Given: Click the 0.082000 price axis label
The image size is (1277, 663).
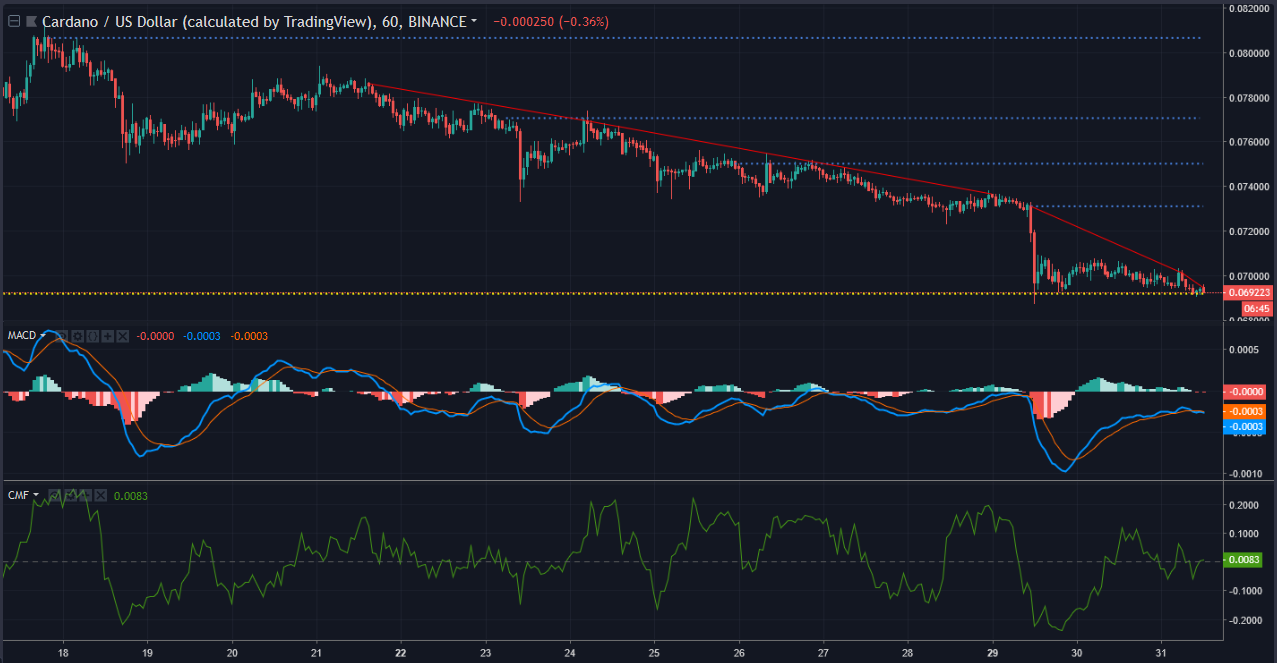Looking at the screenshot, I should point(1251,8).
